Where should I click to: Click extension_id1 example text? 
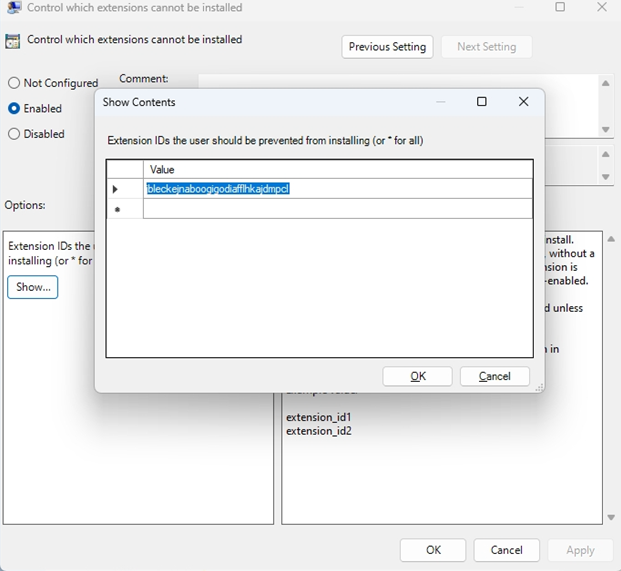pyautogui.click(x=318, y=417)
